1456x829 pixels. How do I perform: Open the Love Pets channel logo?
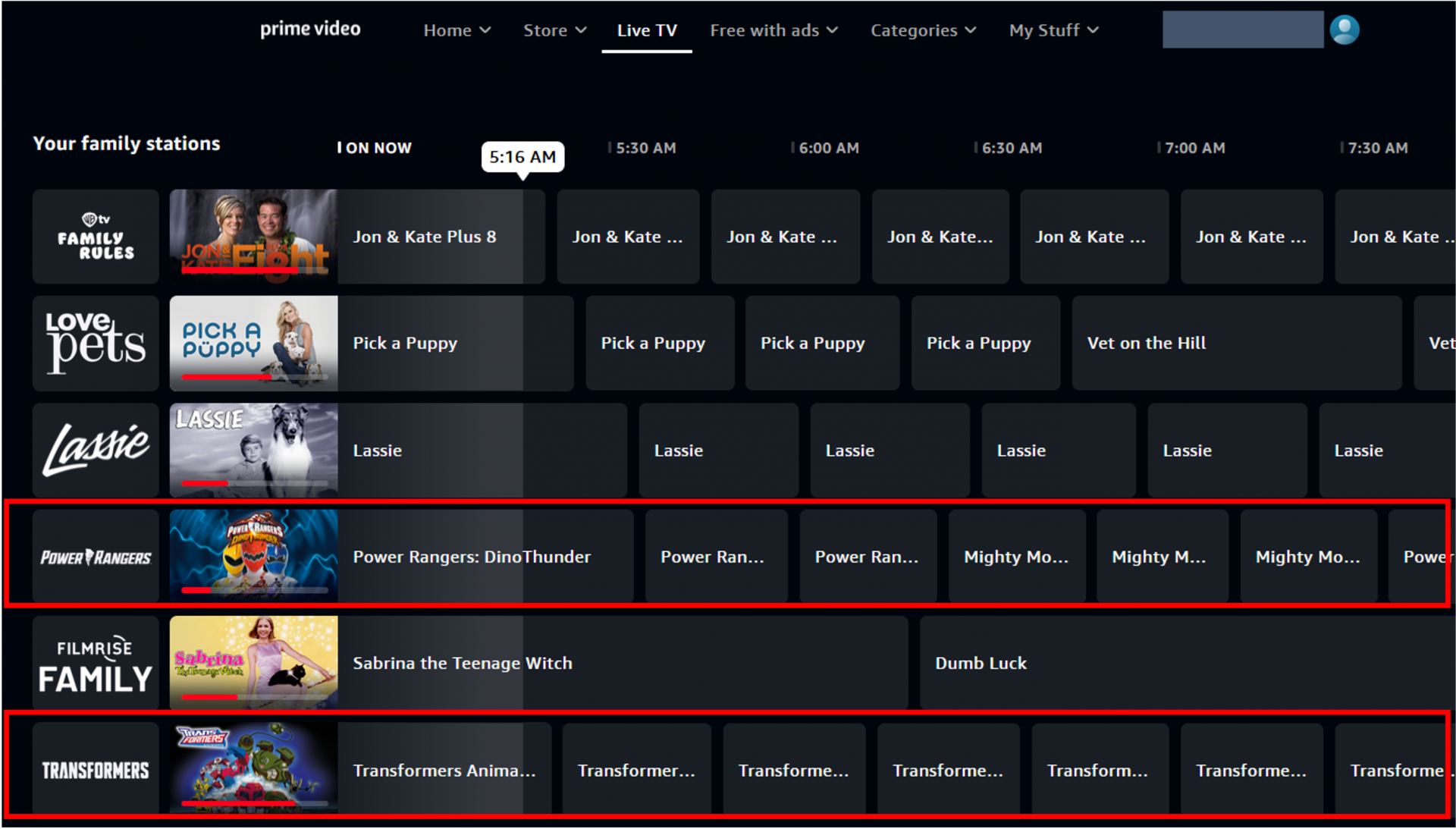96,343
